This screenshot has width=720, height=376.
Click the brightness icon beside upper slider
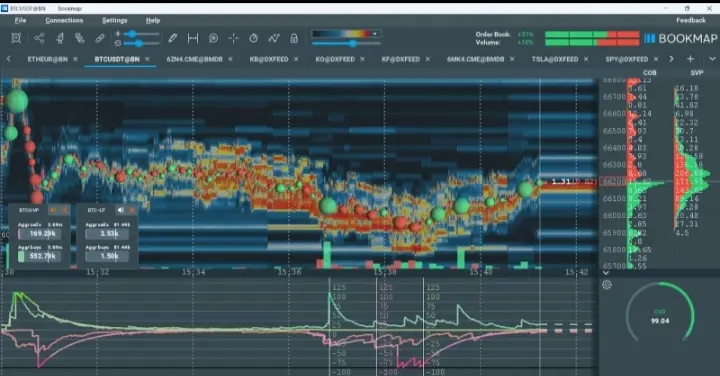click(118, 34)
